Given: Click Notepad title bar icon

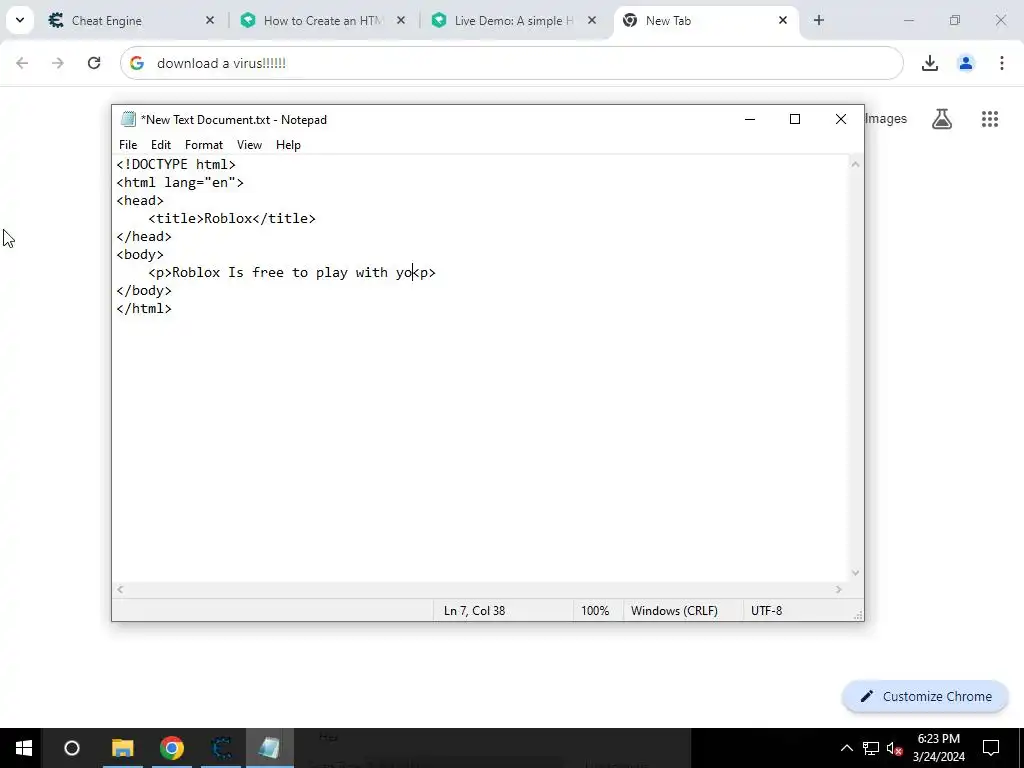Looking at the screenshot, I should (128, 120).
